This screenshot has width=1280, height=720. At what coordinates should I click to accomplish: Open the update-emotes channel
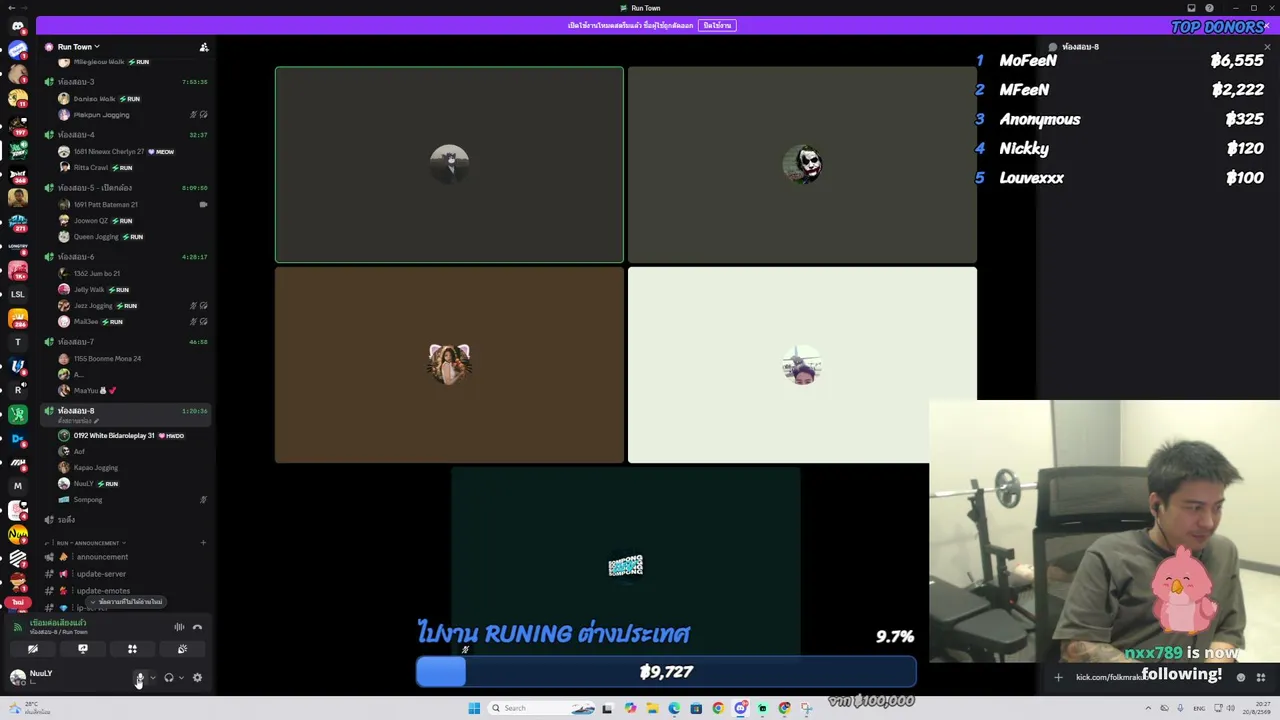(125, 591)
